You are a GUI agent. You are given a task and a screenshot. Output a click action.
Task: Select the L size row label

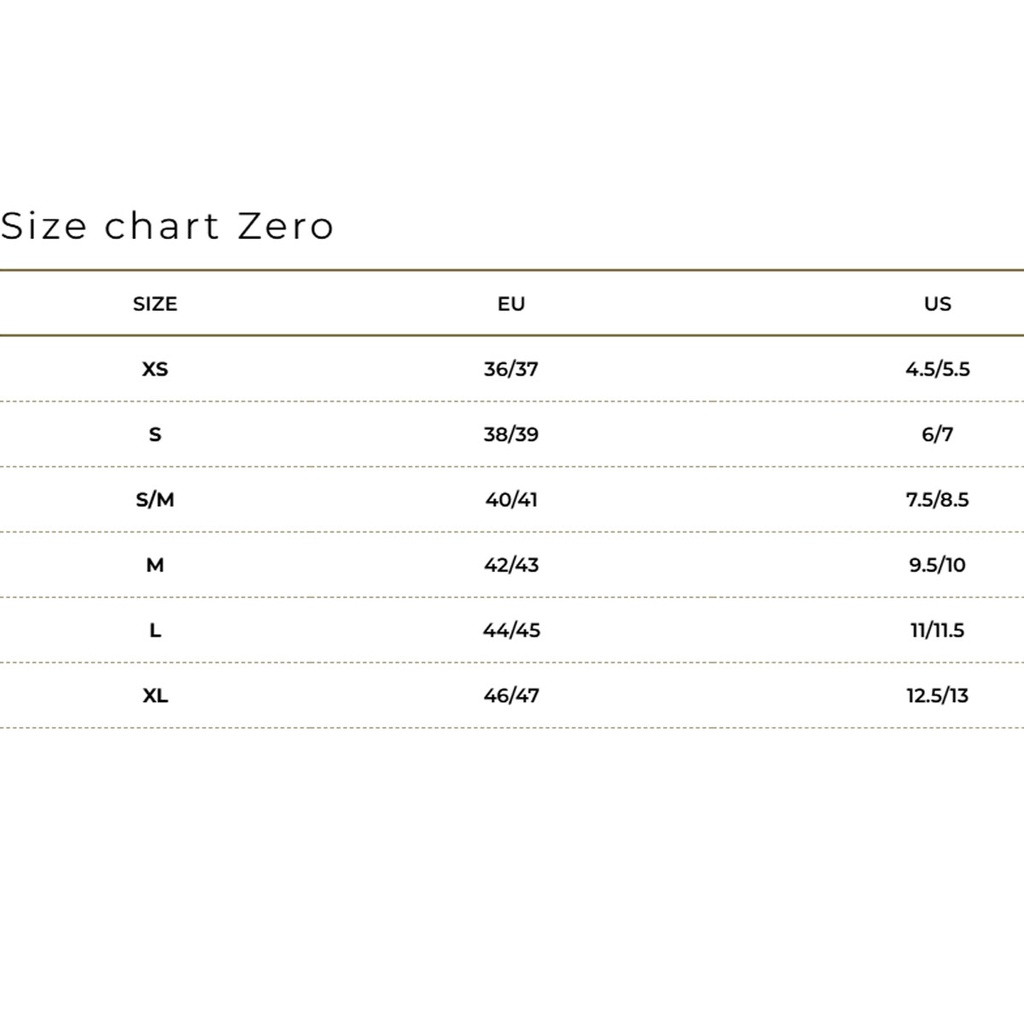pos(155,631)
